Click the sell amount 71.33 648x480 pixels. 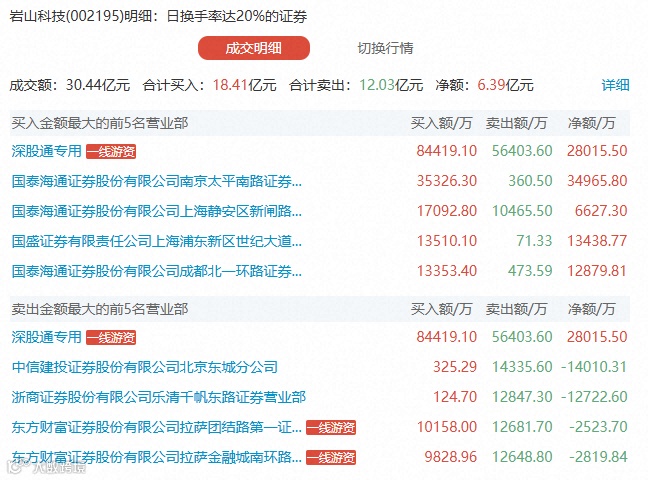coord(534,241)
